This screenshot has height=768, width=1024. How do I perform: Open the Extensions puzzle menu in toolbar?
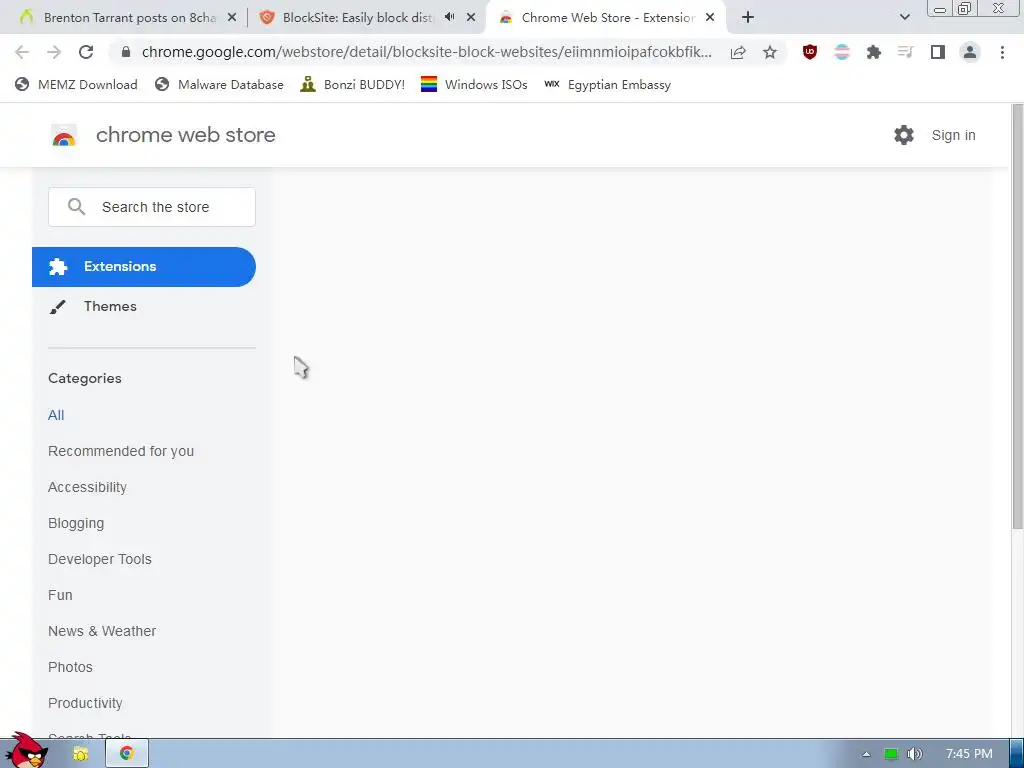click(x=874, y=52)
